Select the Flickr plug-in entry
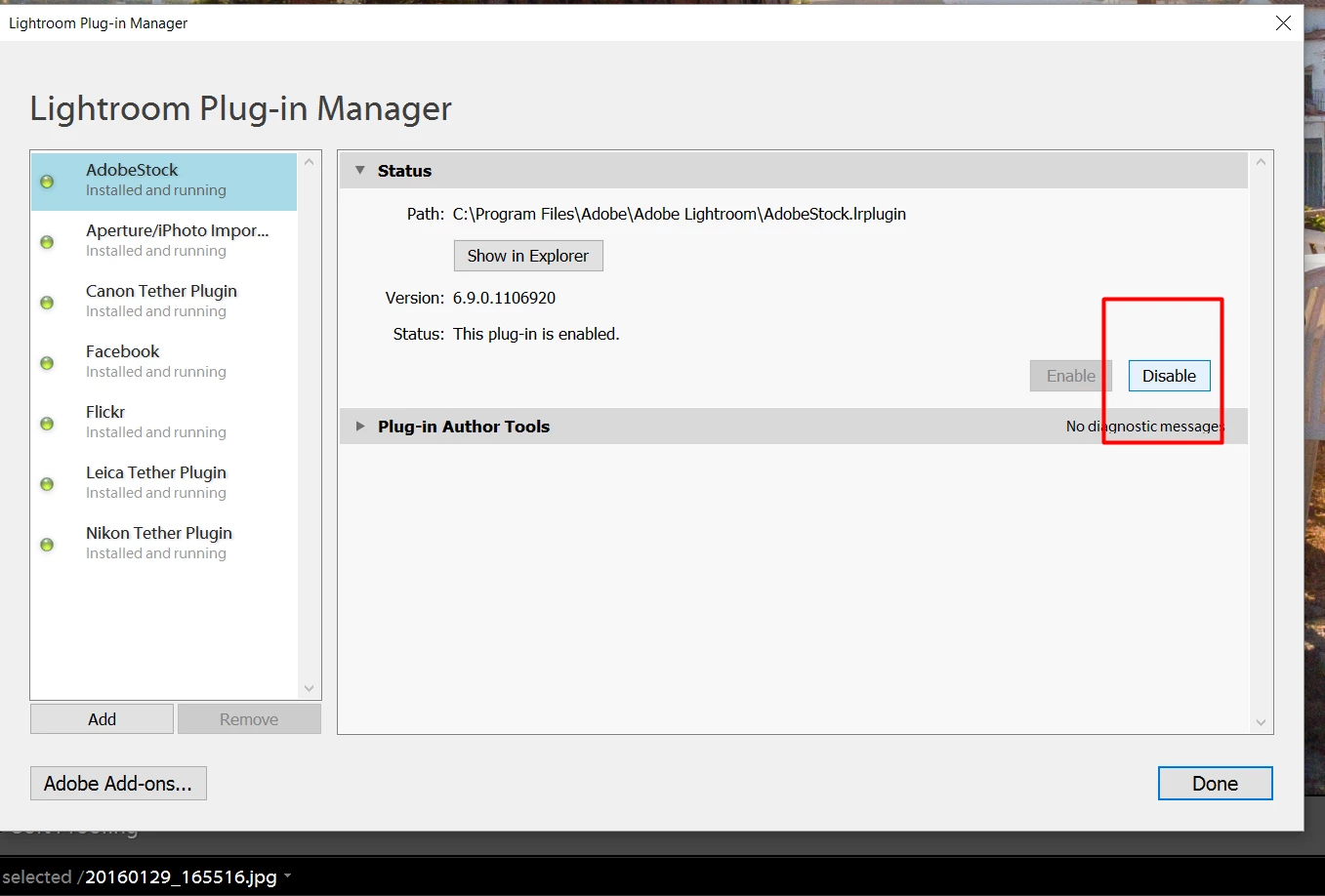 point(164,423)
